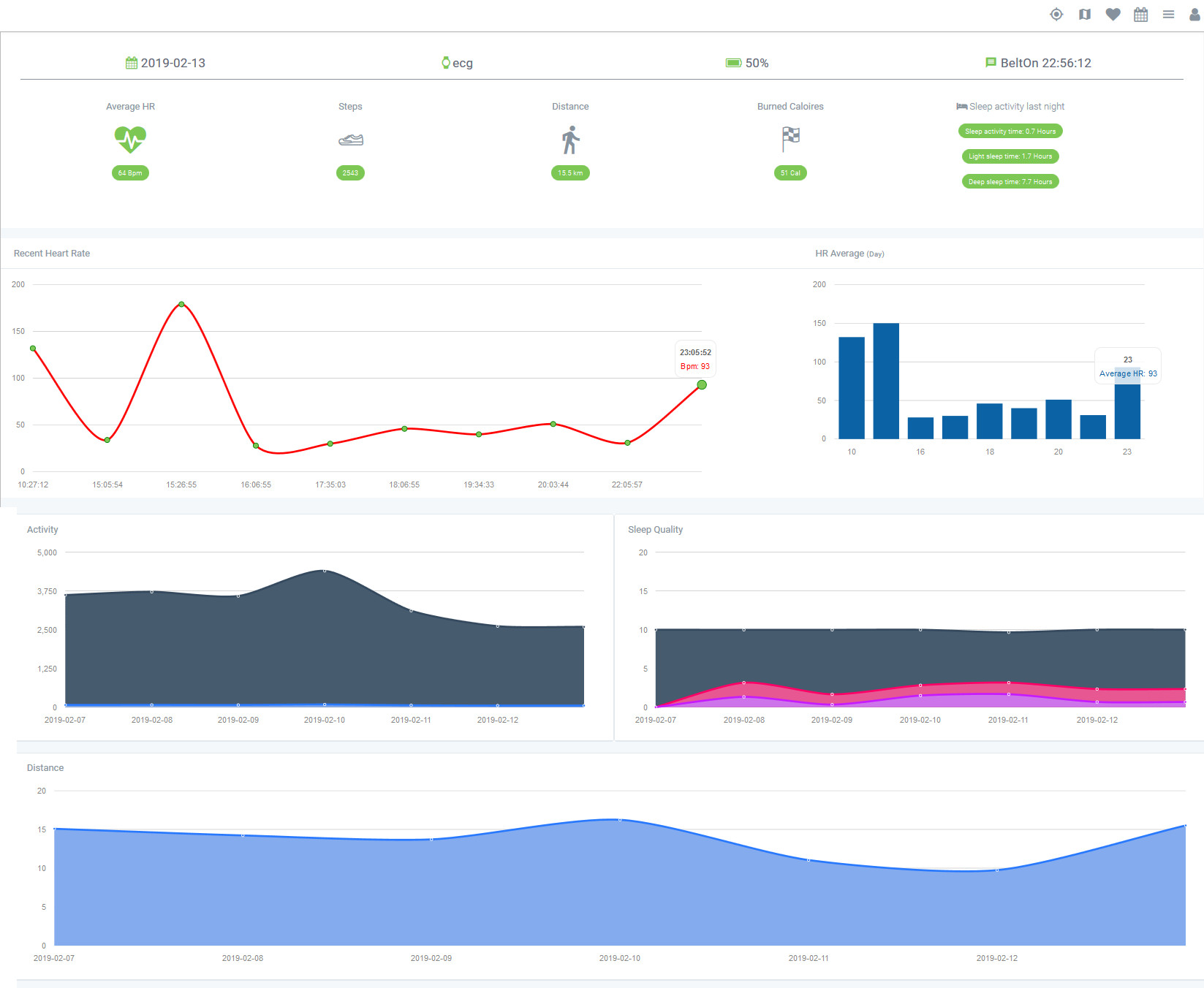
Task: Click the 64 Bpm badge
Action: click(130, 173)
